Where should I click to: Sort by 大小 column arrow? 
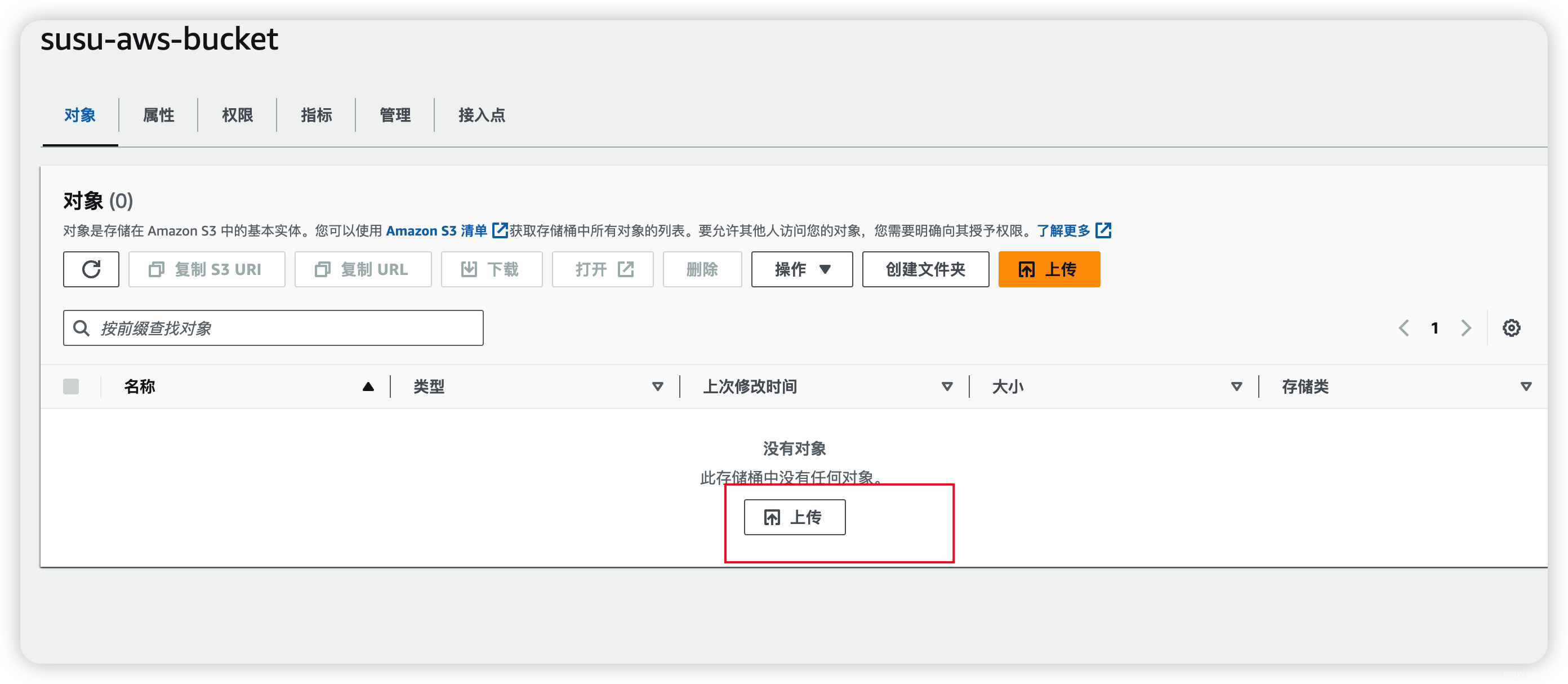click(1236, 387)
